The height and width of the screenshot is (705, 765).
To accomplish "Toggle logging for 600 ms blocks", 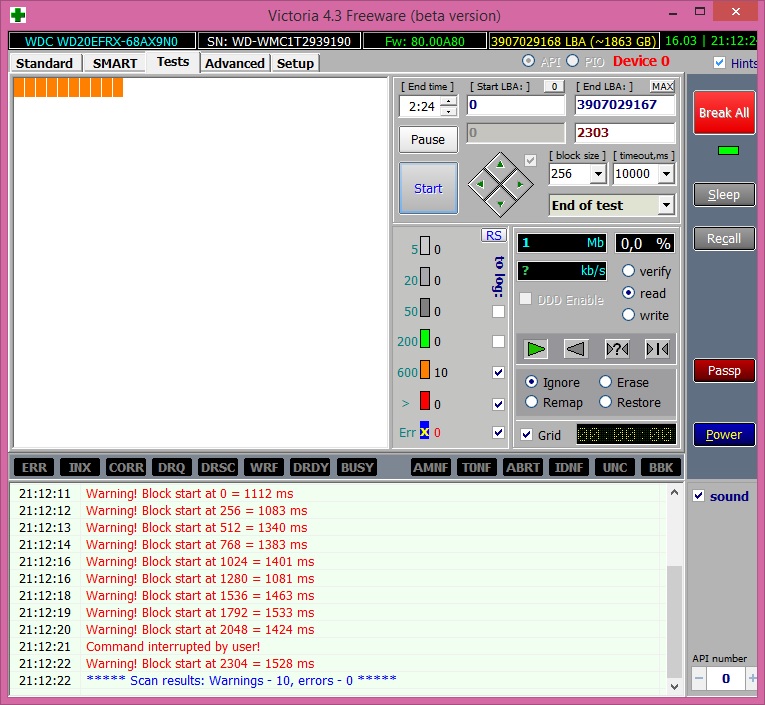I will (x=498, y=373).
